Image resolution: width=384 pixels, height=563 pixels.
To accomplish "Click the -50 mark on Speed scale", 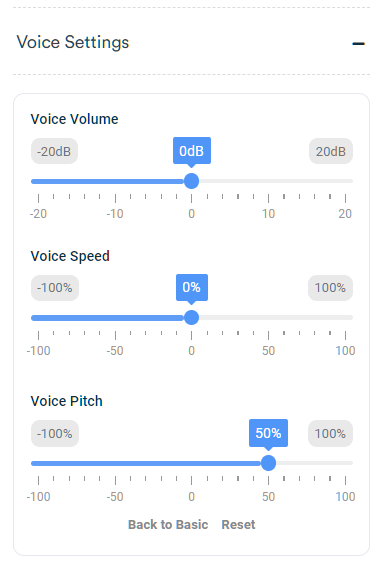I will [x=115, y=350].
